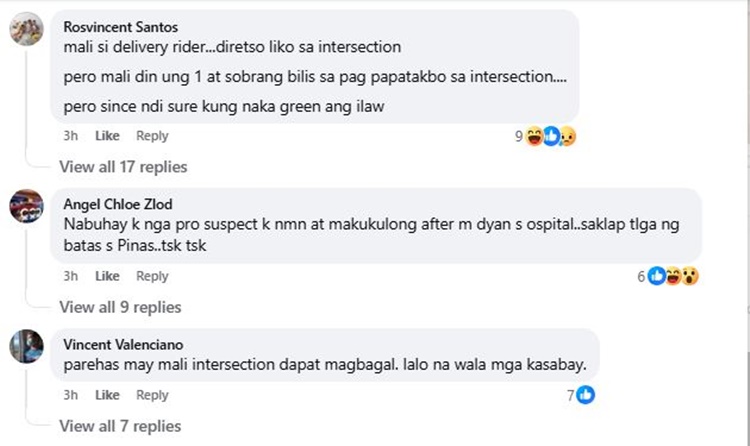This screenshot has height=446, width=750.
Task: Open Rosvincent Santos's profile picture
Action: [x=26, y=31]
